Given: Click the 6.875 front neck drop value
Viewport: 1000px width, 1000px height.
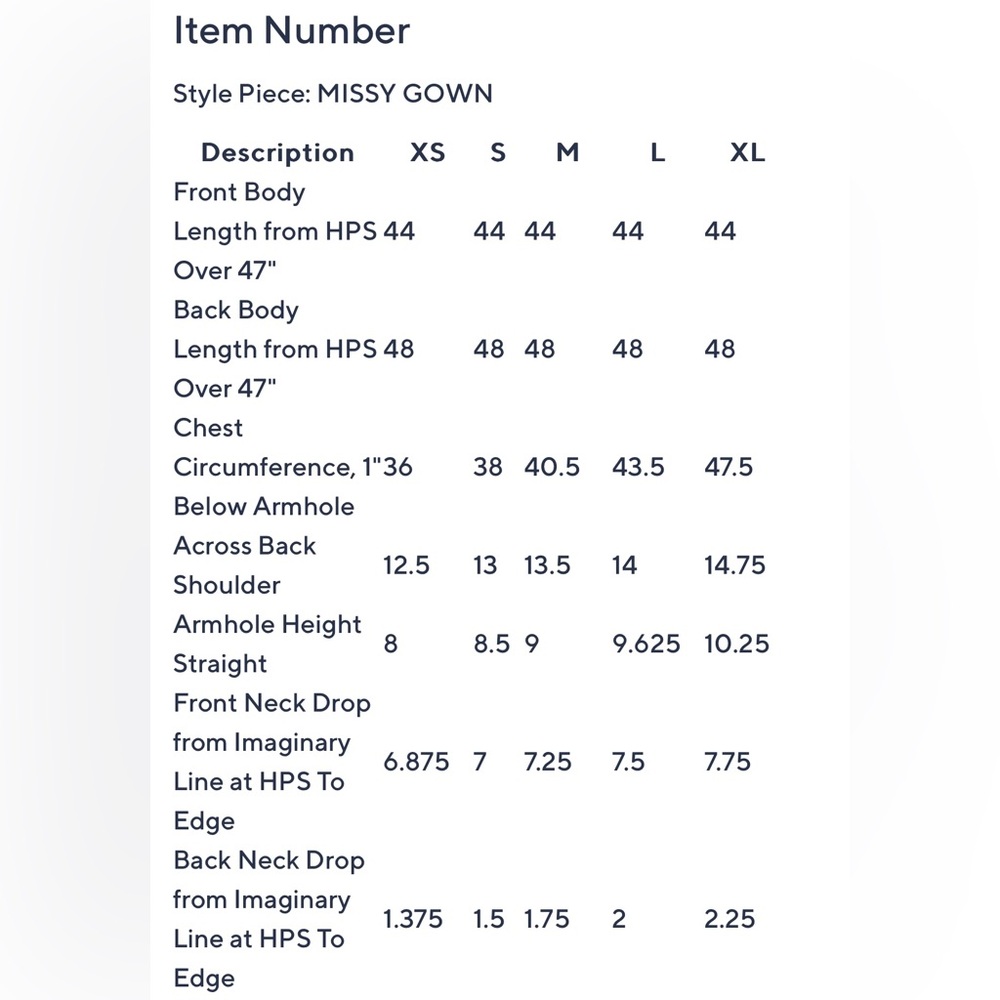Looking at the screenshot, I should [416, 761].
